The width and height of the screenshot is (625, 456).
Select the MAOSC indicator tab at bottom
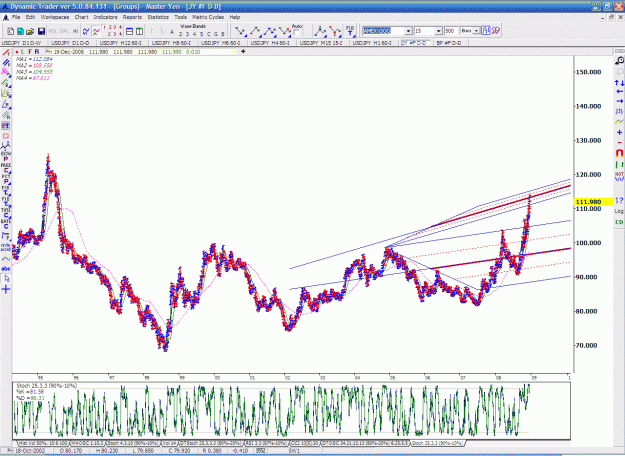coord(86,443)
